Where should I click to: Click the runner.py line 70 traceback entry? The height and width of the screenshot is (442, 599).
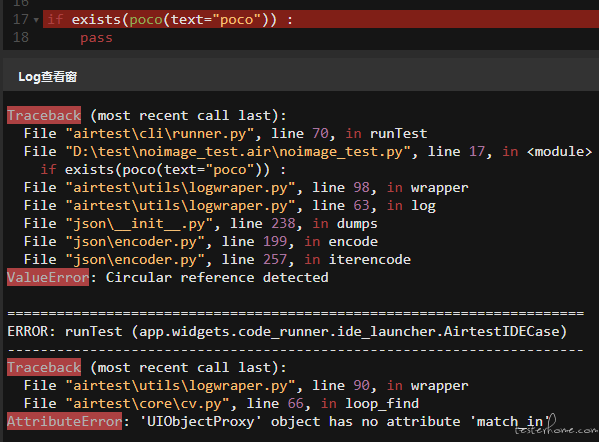225,134
